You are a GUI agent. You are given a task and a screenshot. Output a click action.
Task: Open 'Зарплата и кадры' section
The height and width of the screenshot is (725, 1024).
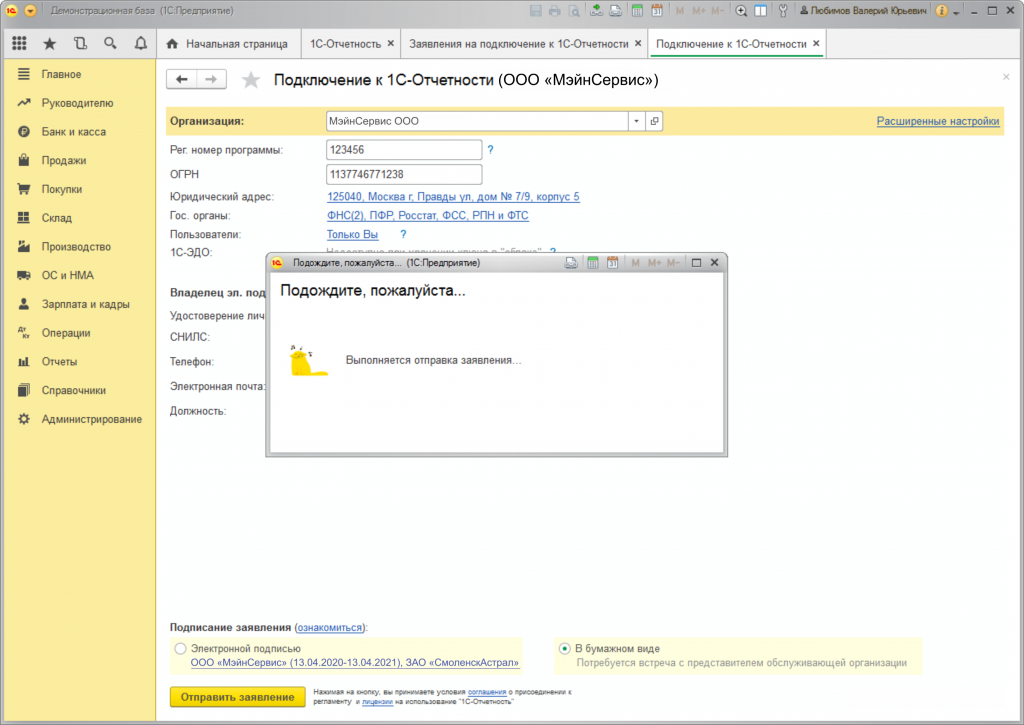coord(85,304)
